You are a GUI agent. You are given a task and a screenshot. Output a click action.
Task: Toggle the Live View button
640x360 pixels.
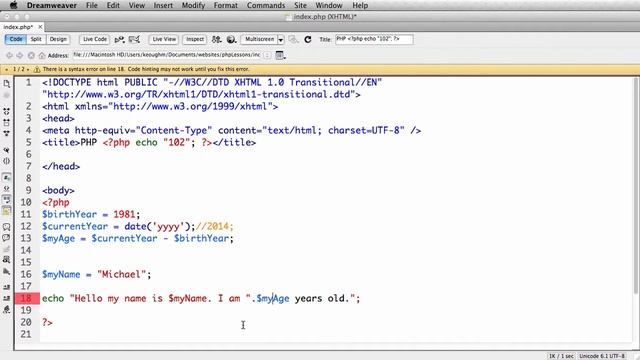[x=164, y=39]
